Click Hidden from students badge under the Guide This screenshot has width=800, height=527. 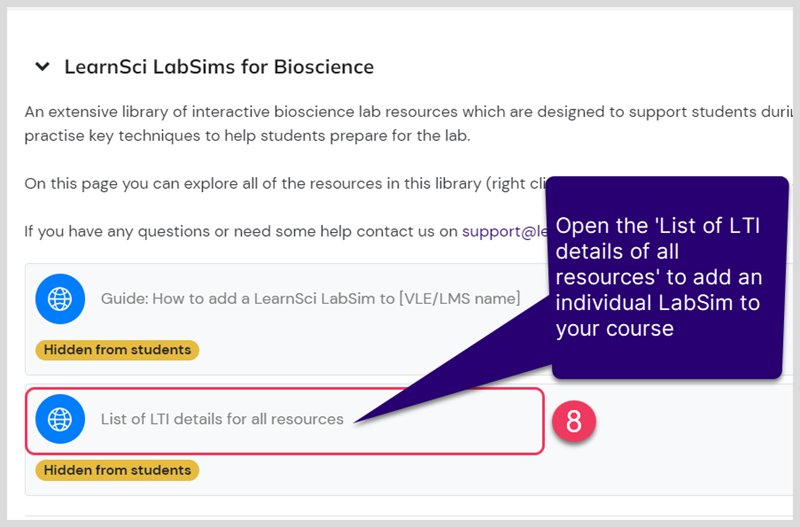[x=117, y=350]
